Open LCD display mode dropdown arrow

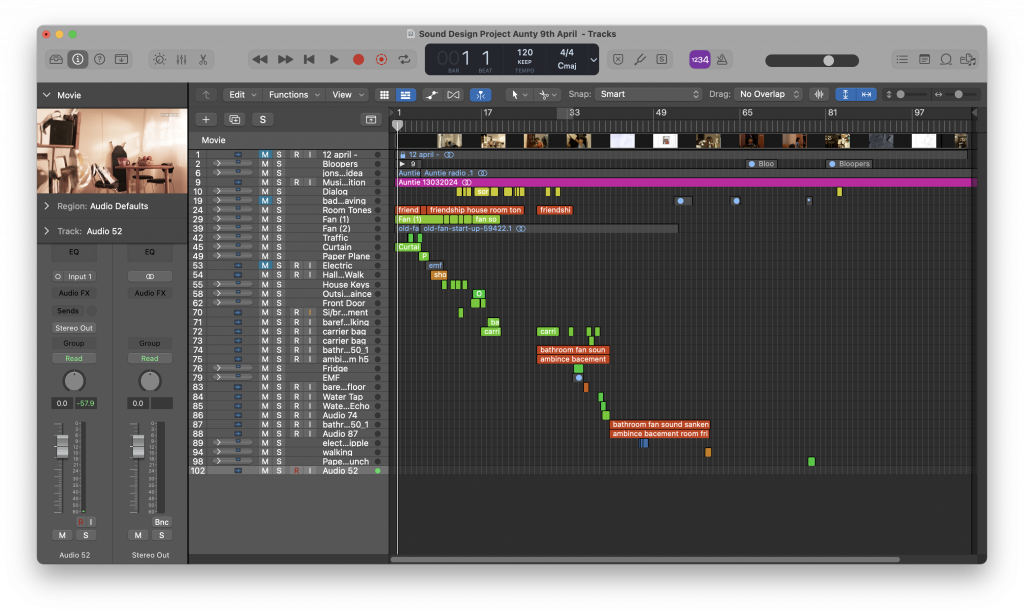(593, 60)
